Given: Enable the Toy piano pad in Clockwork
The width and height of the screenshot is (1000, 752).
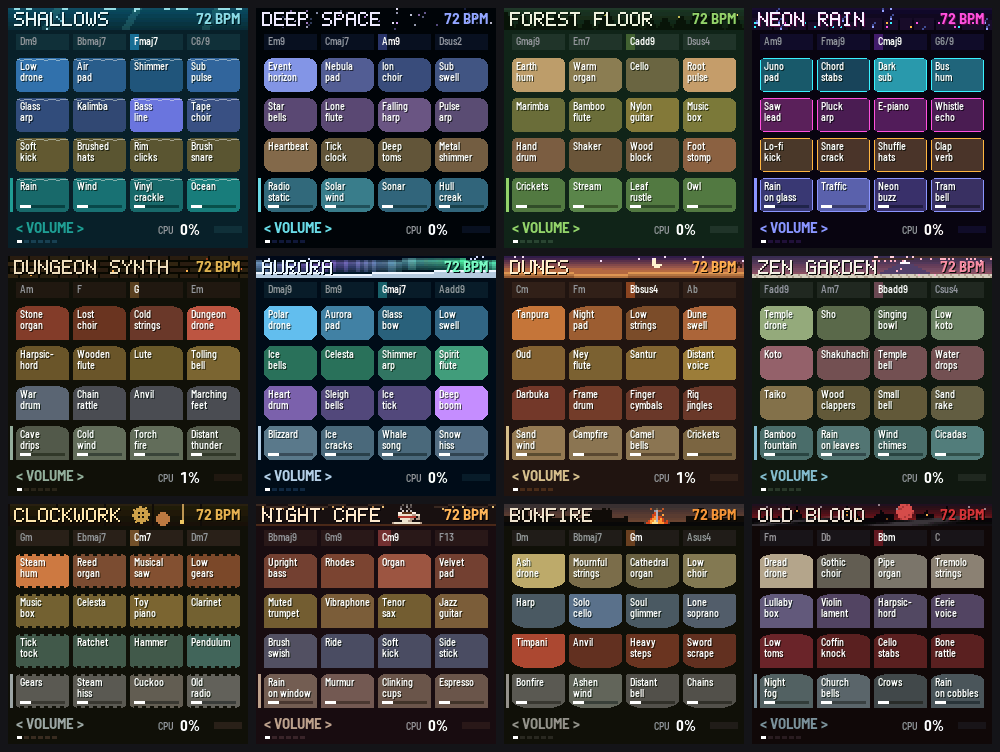Looking at the screenshot, I should (x=156, y=612).
